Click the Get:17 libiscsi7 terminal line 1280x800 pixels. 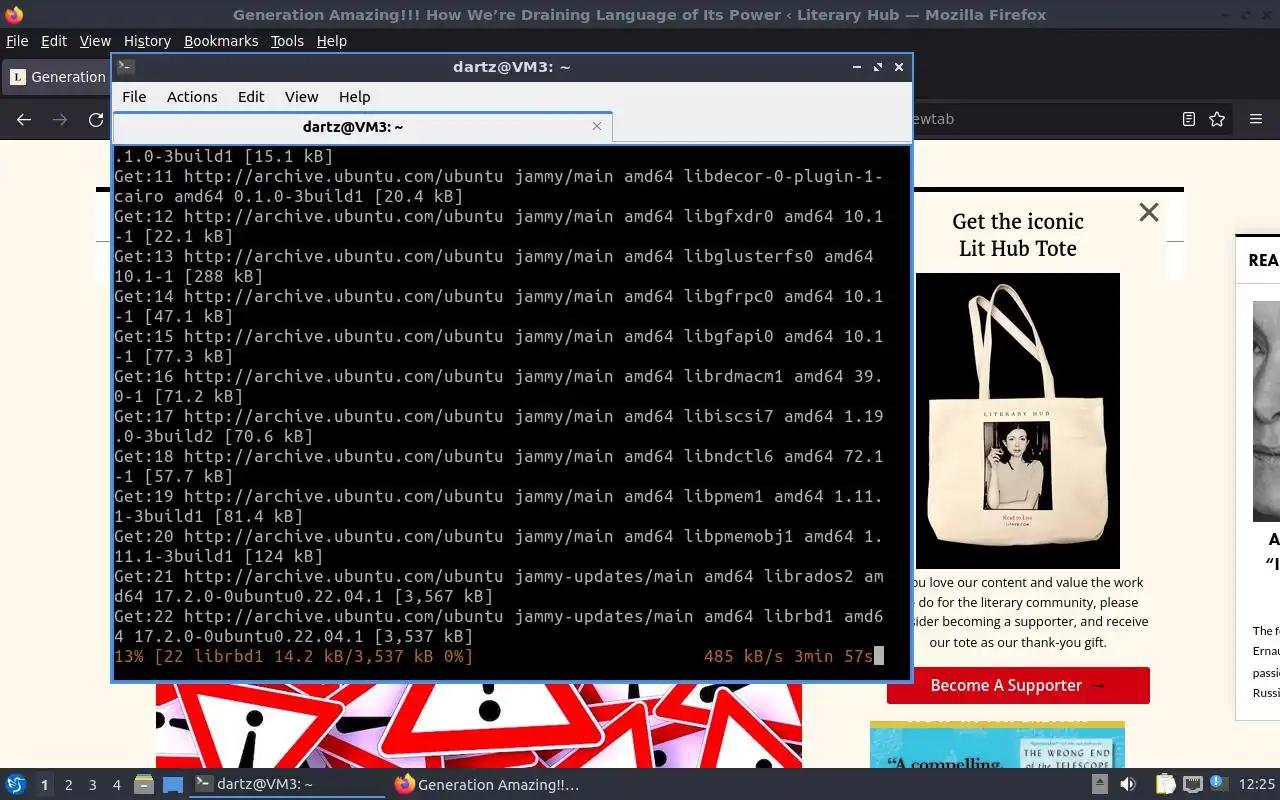[499, 426]
